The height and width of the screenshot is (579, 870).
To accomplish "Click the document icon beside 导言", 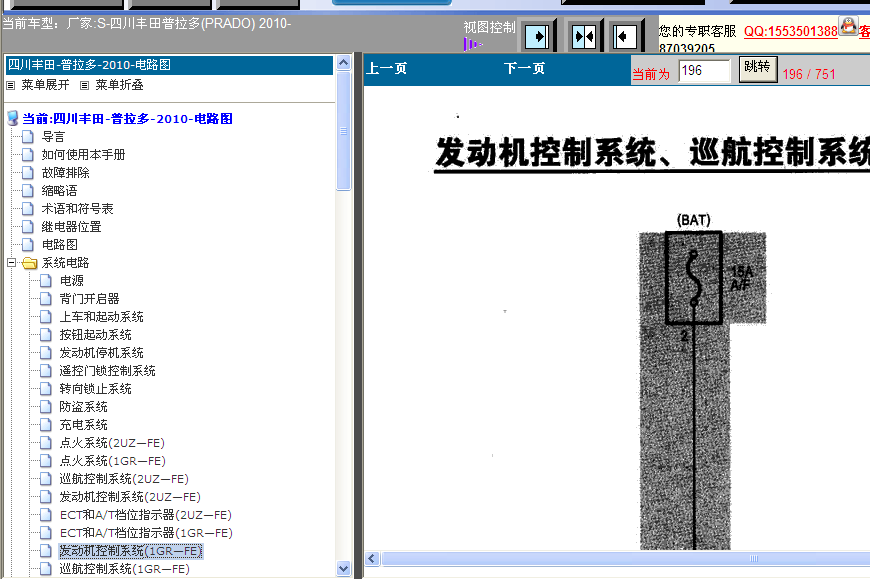I will pyautogui.click(x=28, y=137).
